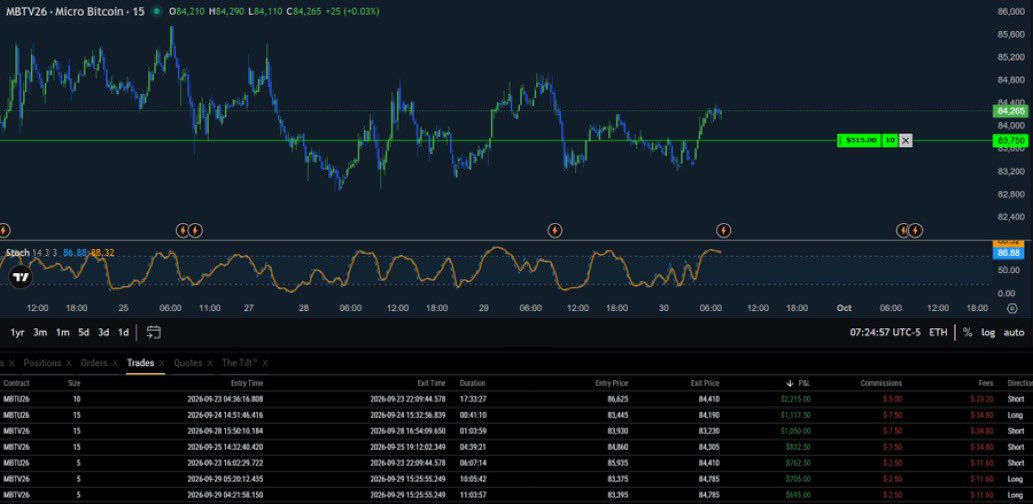The width and height of the screenshot is (1033, 504).
Task: Click the position quantity 10 label
Action: click(890, 140)
